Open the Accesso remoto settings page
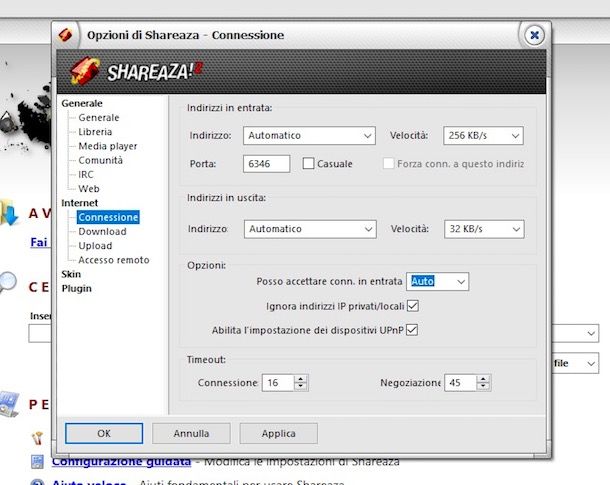 (114, 260)
